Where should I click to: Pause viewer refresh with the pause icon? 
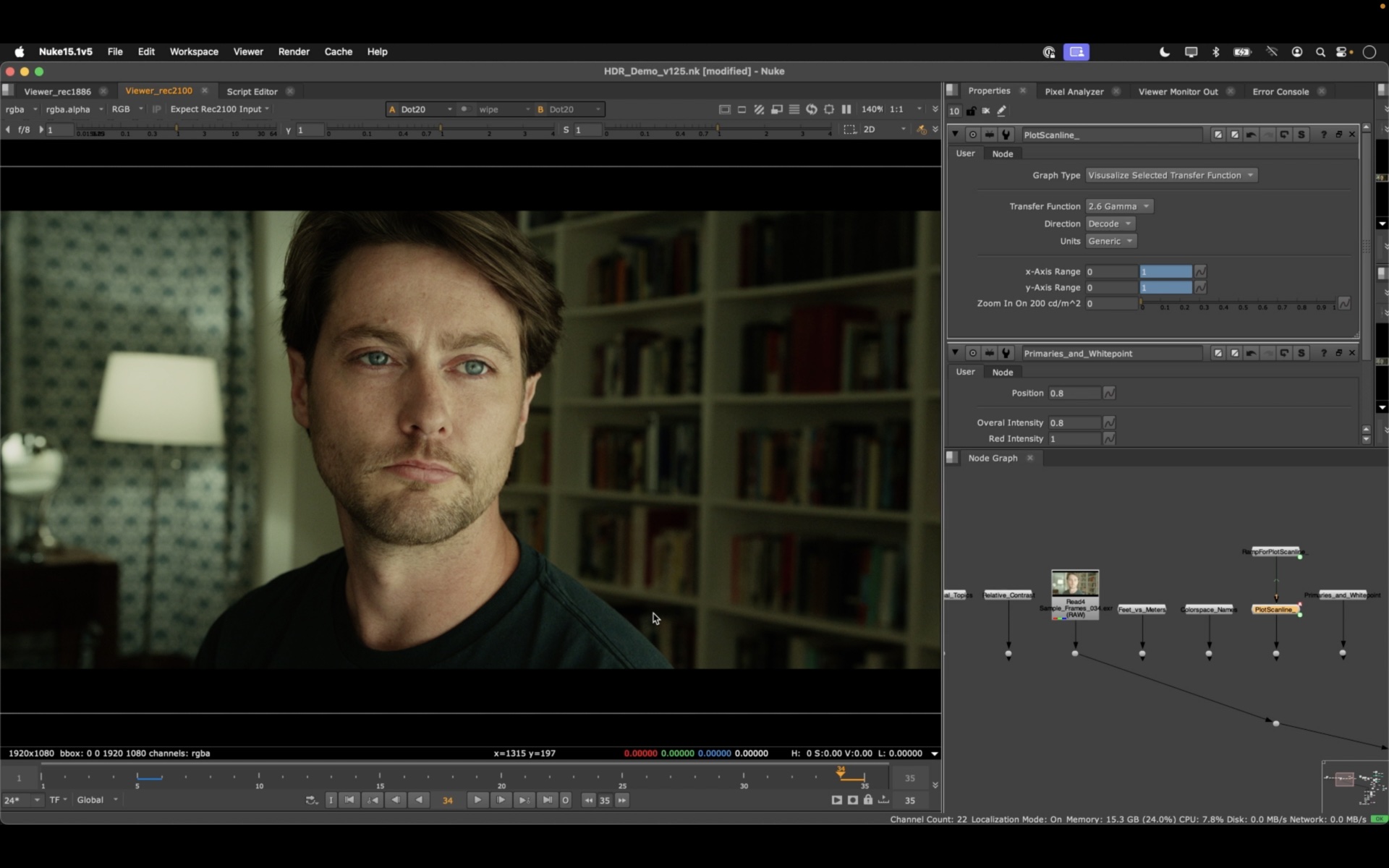846,109
